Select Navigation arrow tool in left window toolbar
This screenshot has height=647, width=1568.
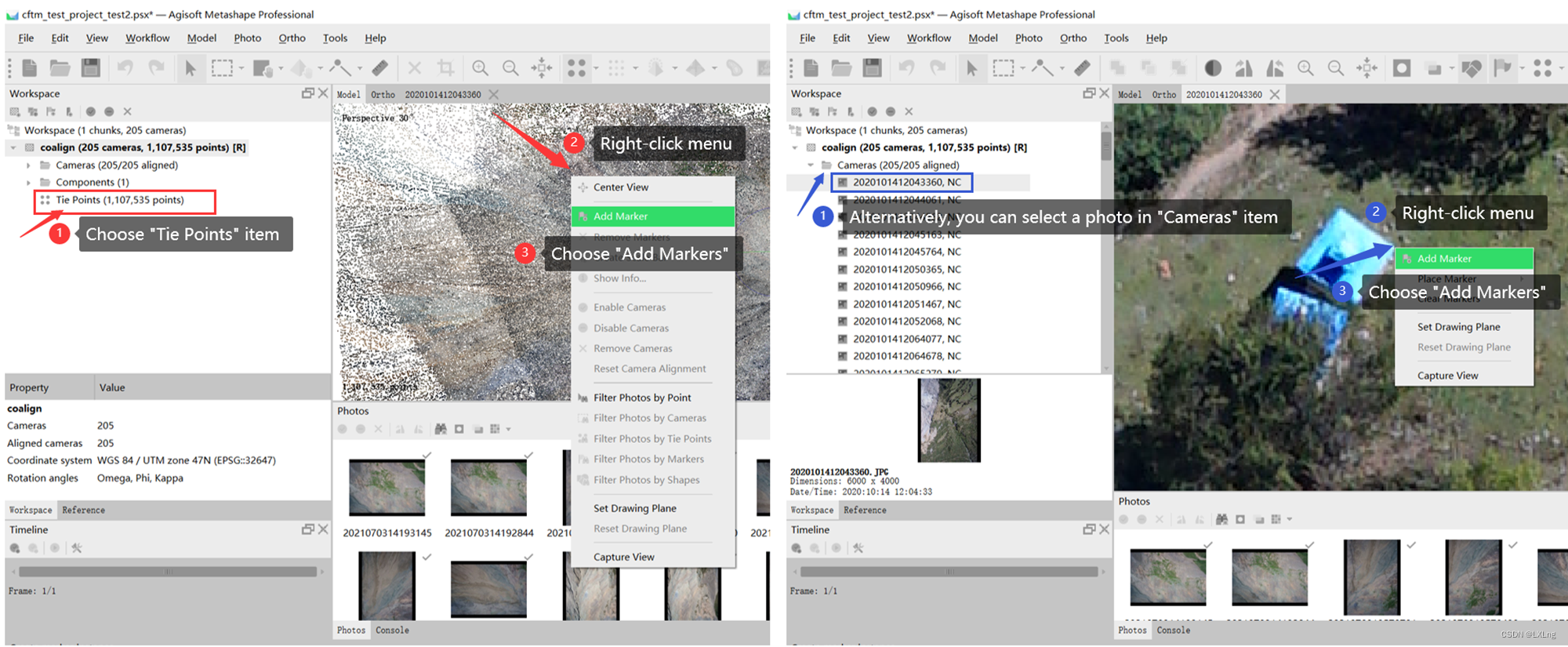click(x=190, y=68)
